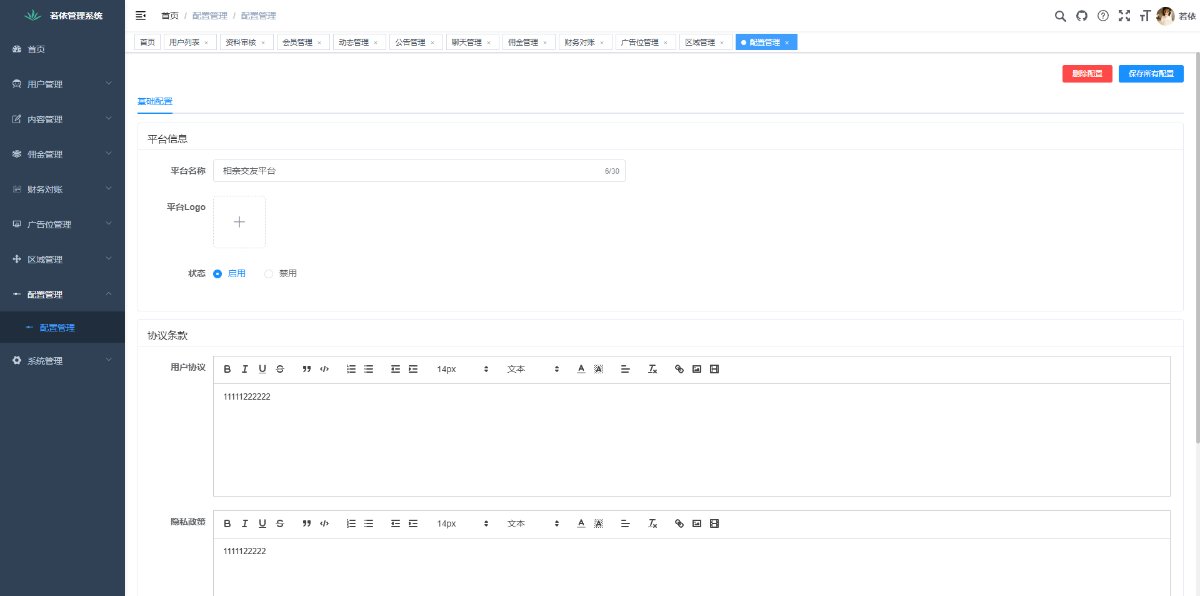
Task: Collapse the sidebar with the hamburger icon
Action: click(140, 15)
